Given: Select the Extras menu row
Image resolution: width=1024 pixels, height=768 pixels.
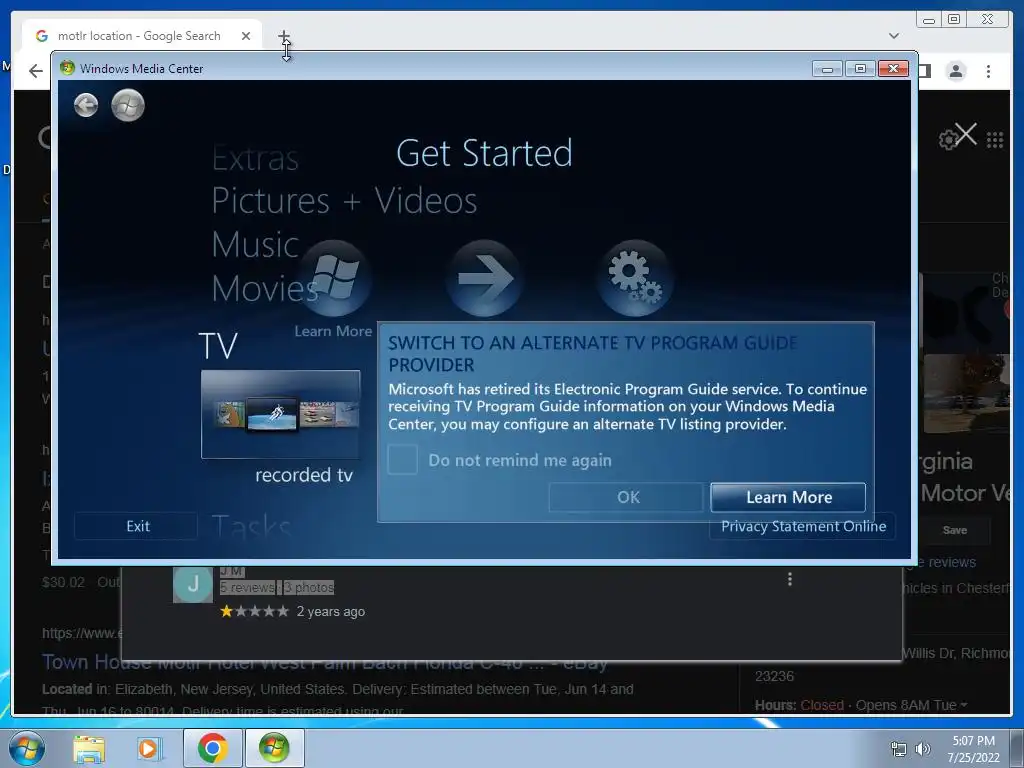Looking at the screenshot, I should 255,158.
